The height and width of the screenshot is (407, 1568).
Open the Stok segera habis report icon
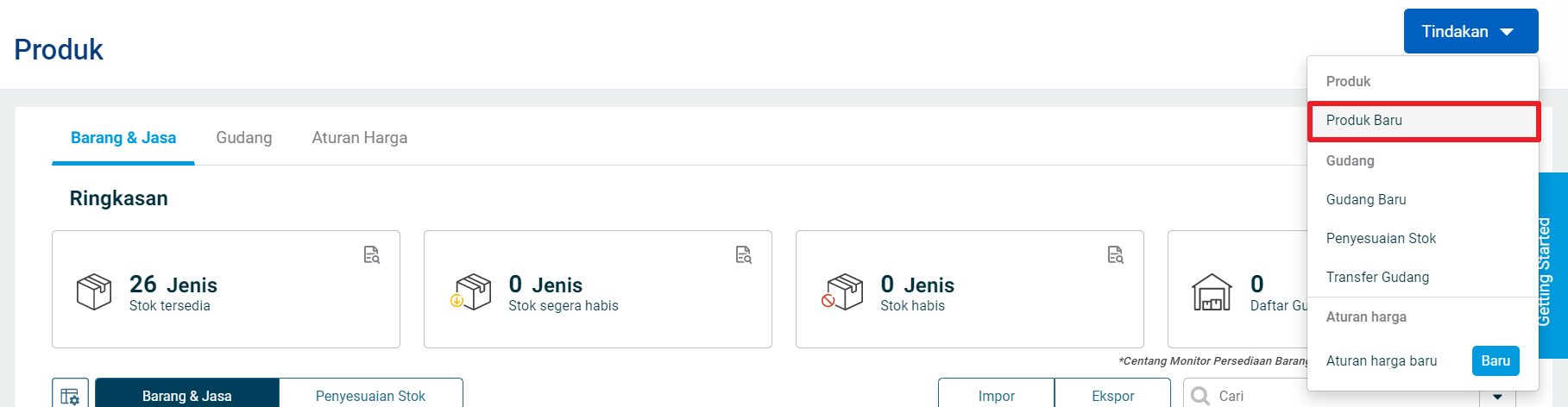tap(744, 254)
